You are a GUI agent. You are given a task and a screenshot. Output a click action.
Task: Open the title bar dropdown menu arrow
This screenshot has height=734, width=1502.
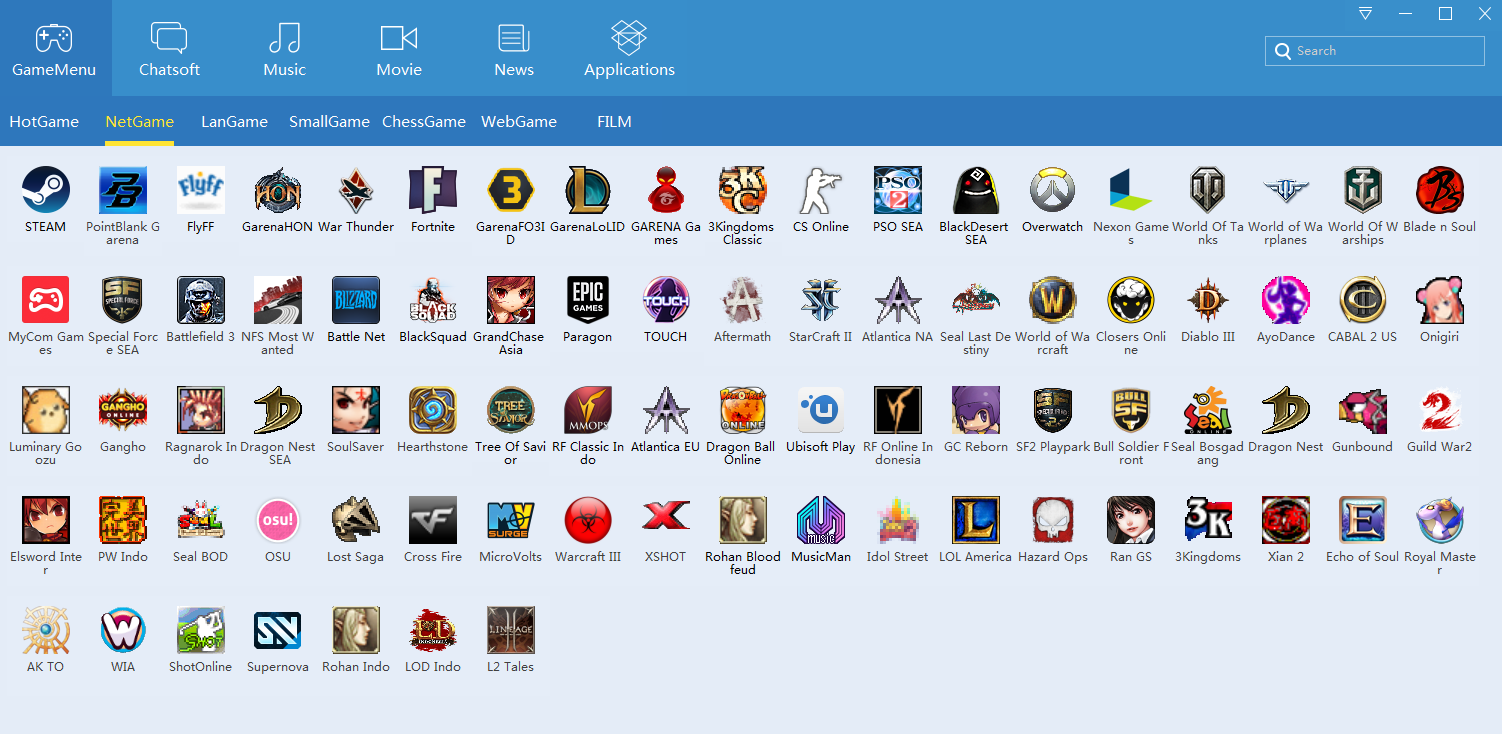1365,13
